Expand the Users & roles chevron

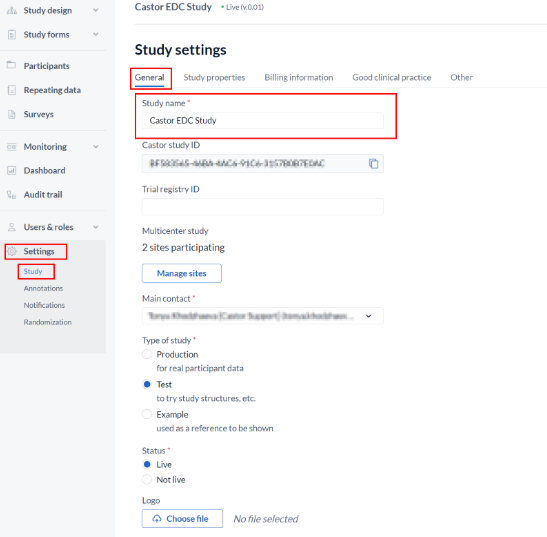tap(96, 227)
